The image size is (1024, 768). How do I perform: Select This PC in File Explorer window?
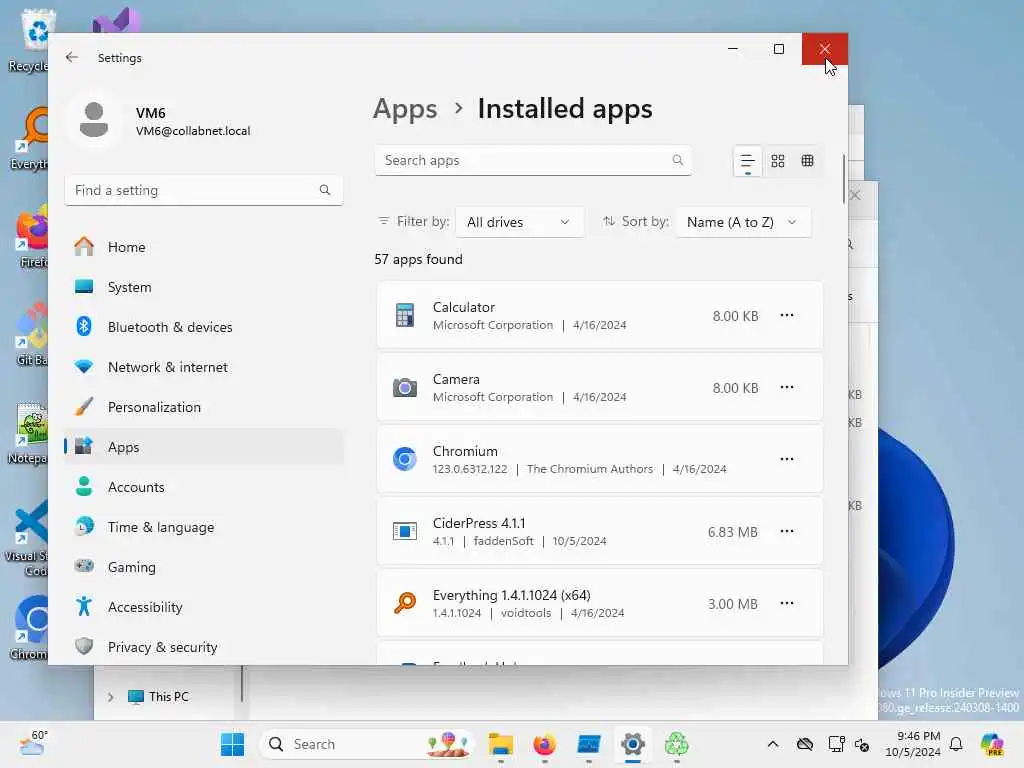point(168,697)
